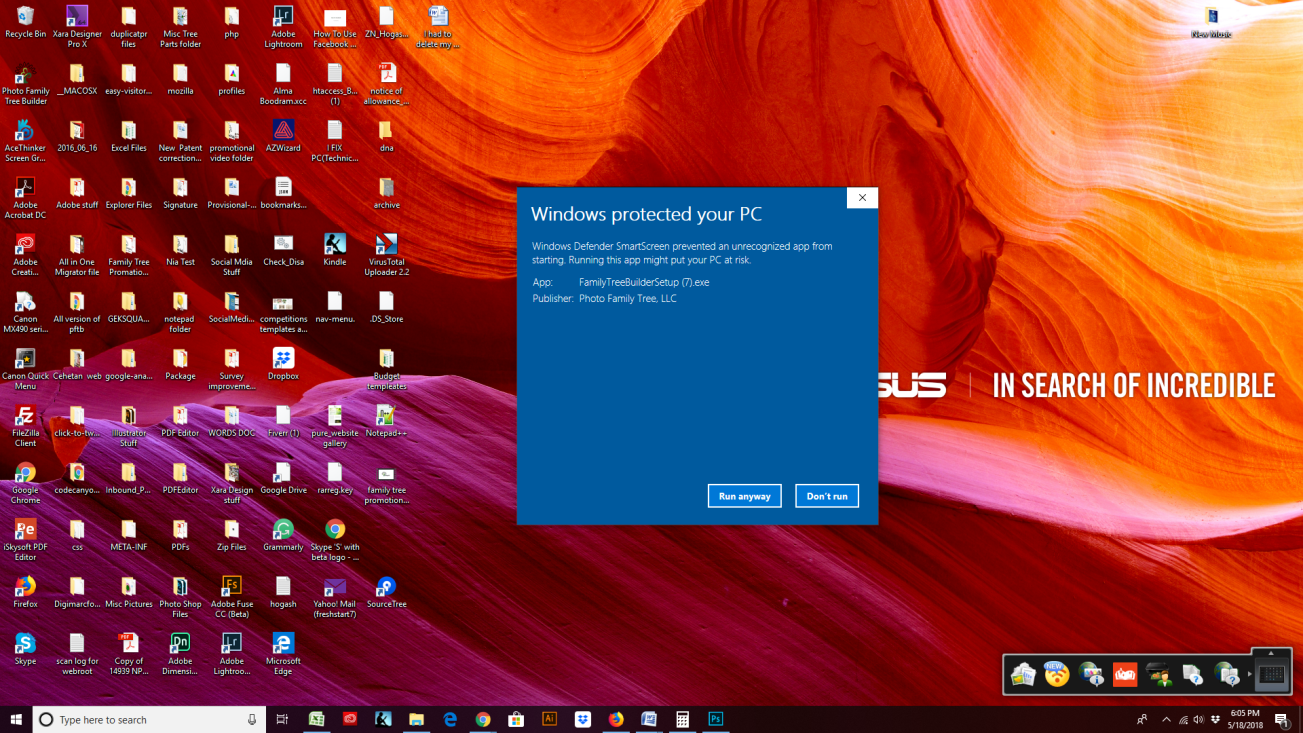Select Google Drive desktop icon
This screenshot has height=733, width=1303.
tap(283, 478)
